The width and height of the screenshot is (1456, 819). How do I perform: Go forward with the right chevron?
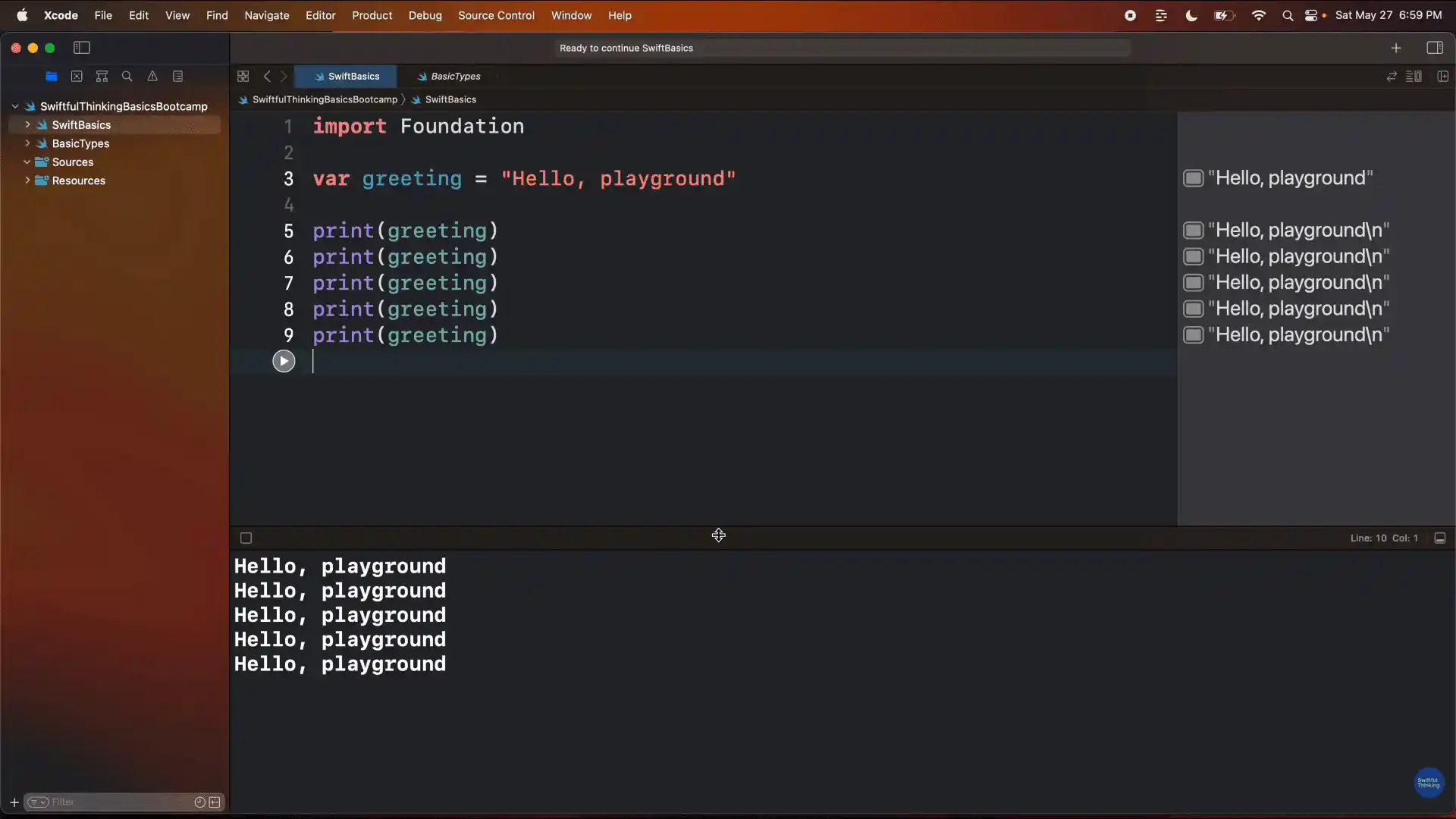(x=284, y=77)
